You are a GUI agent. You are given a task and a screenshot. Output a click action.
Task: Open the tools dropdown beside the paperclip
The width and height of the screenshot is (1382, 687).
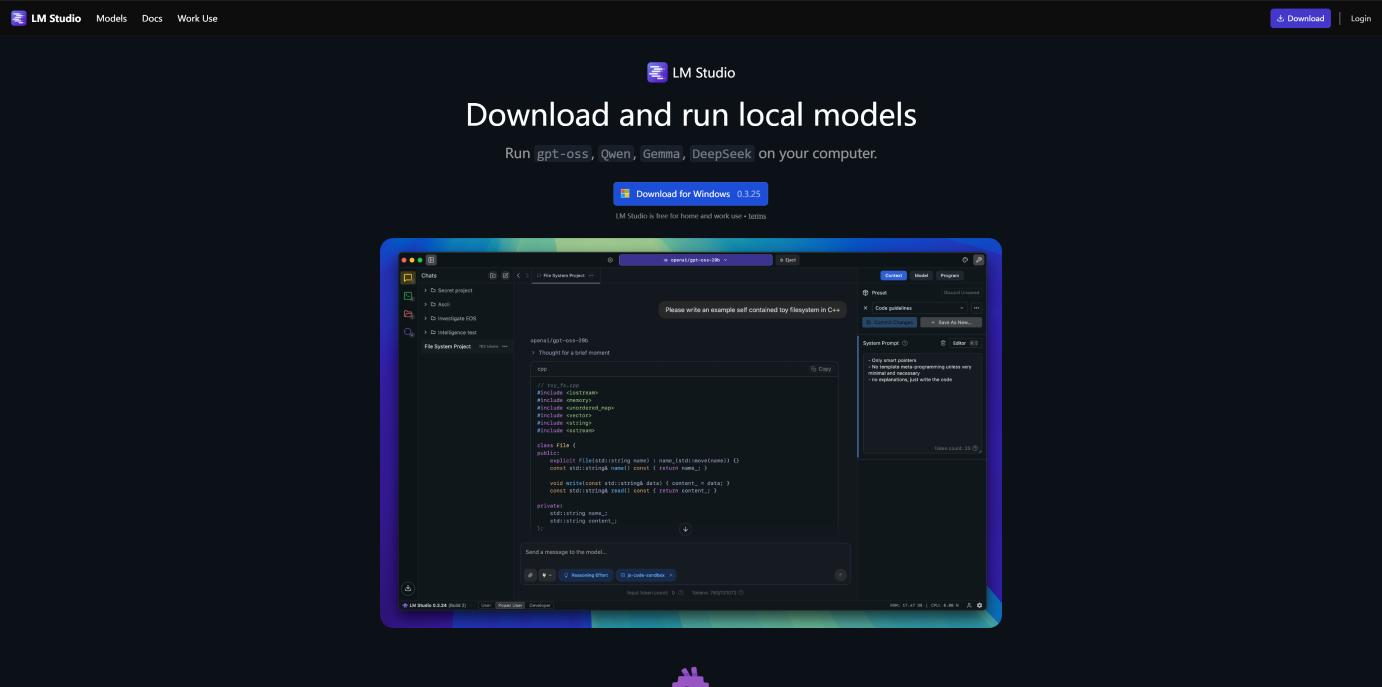pyautogui.click(x=547, y=575)
